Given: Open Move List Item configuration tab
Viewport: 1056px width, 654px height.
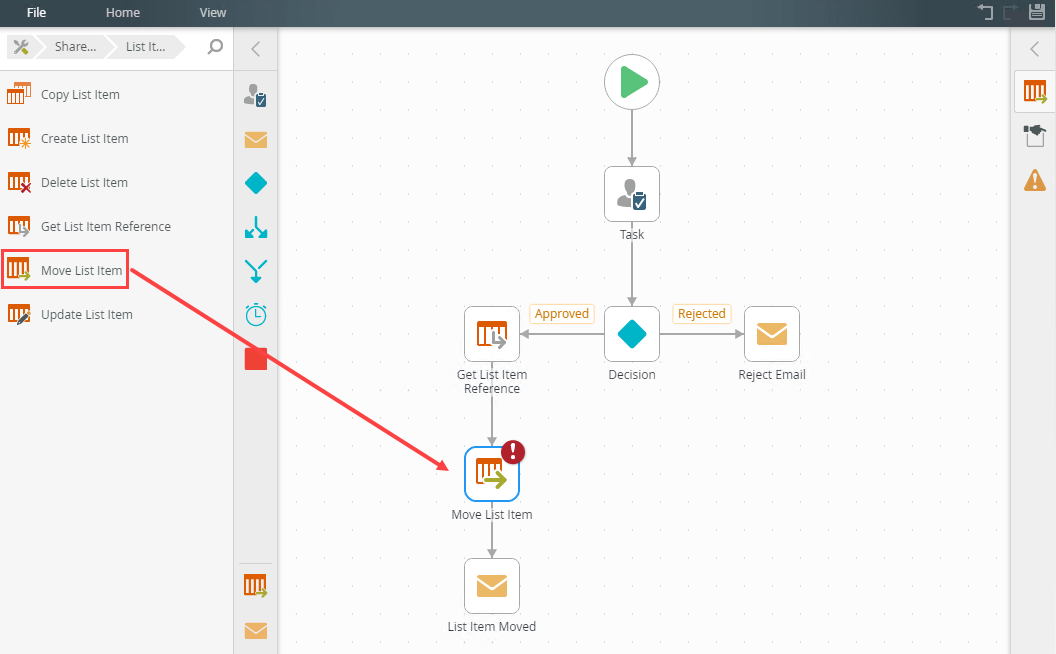Looking at the screenshot, I should [1035, 91].
